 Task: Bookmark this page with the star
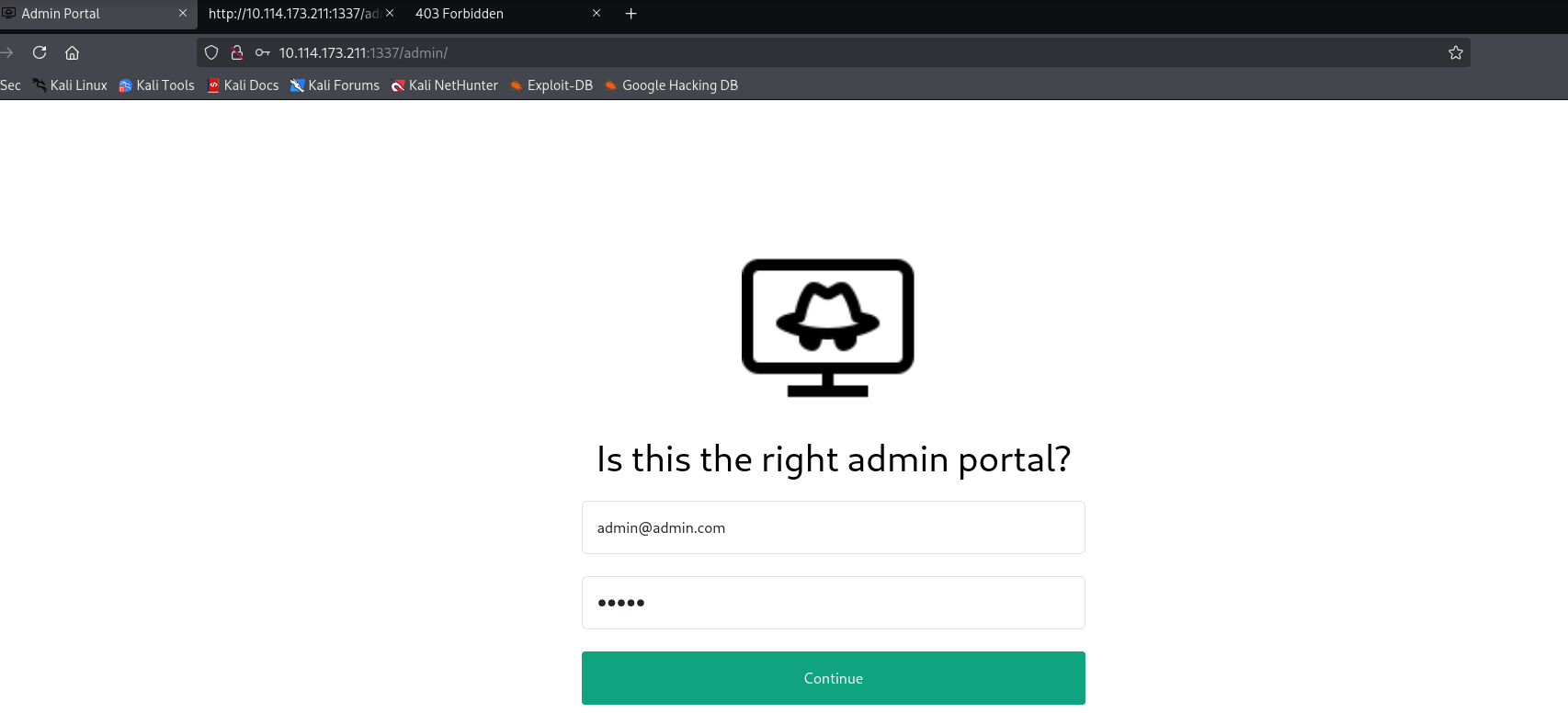click(x=1455, y=52)
